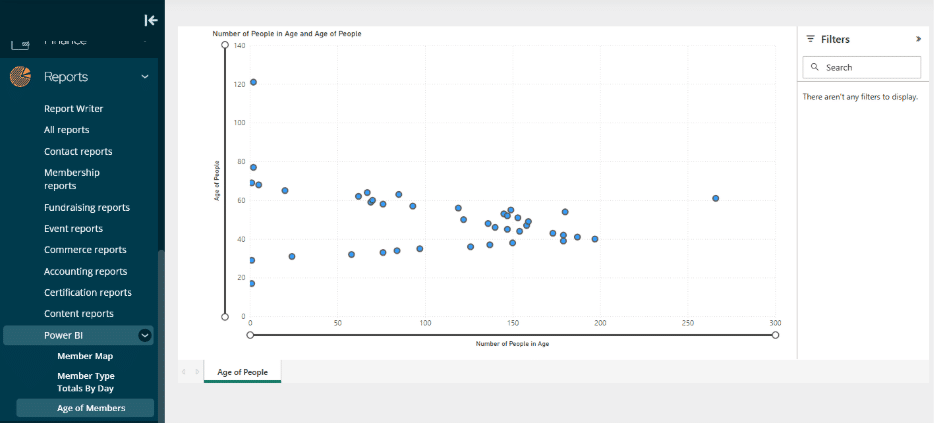Screen dimensions: 936x423
Task: Select the outlier data point near 265
Action: [715, 198]
